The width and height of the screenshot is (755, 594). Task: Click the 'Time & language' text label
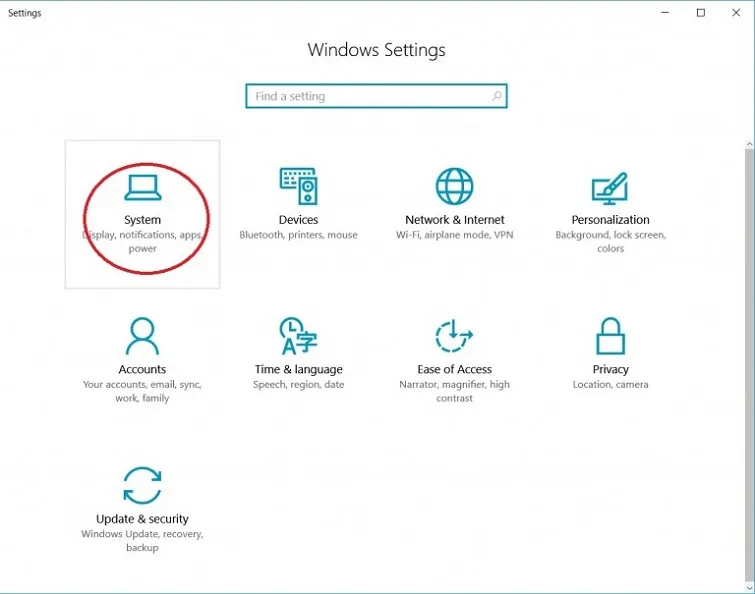click(298, 370)
